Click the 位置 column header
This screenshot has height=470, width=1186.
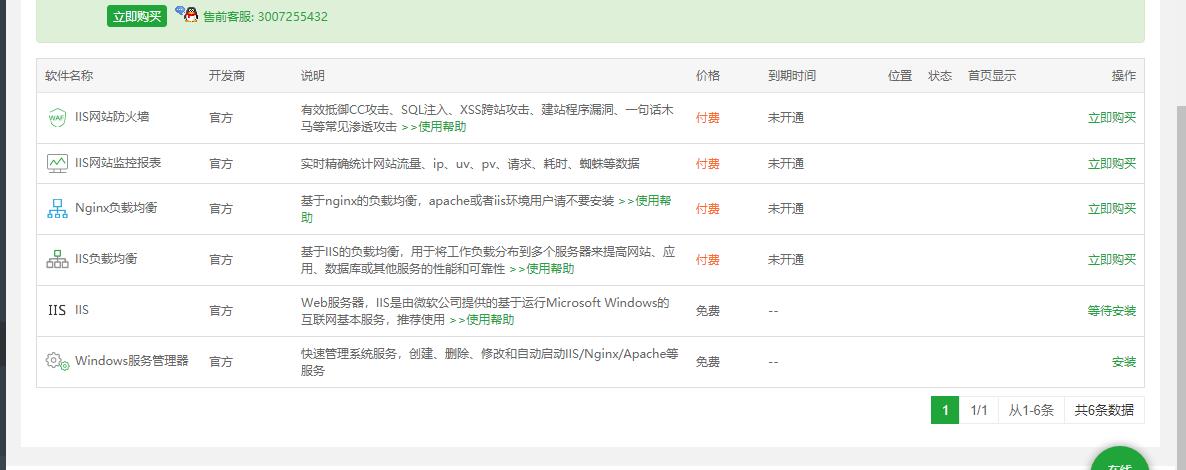click(x=900, y=76)
